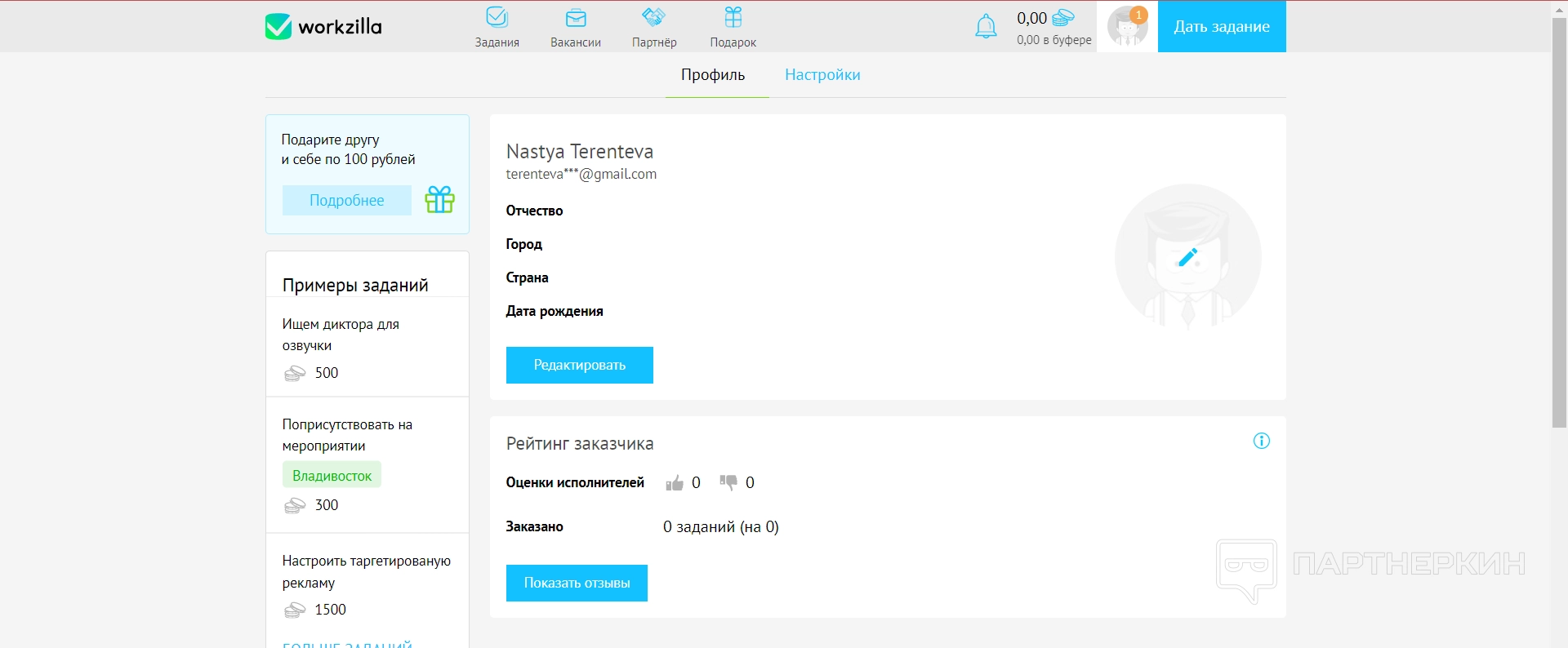This screenshot has width=1568, height=648.
Task: Click the email terenteva***@gmail.com
Action: 581,174
